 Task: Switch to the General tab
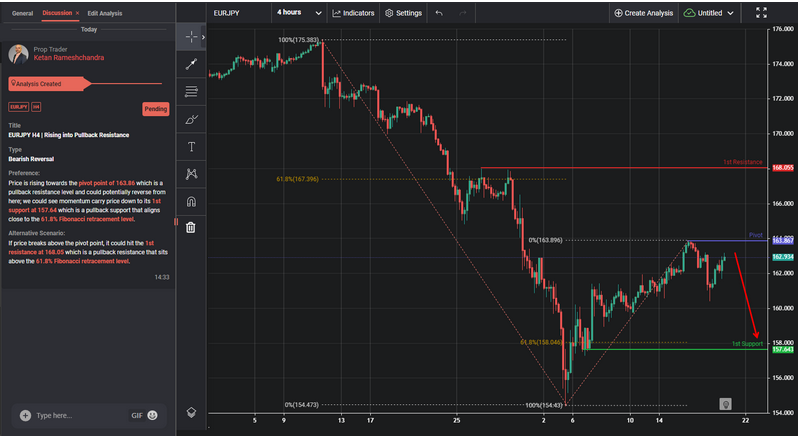point(22,13)
